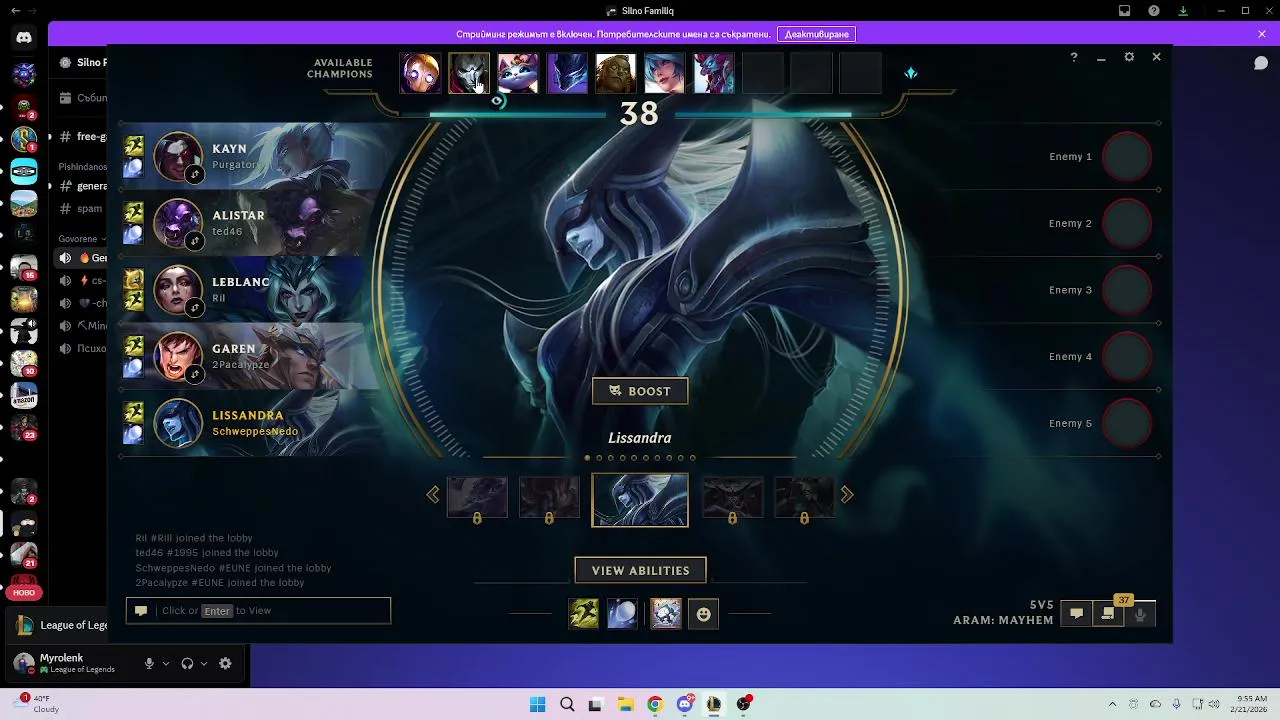Click Kayn's Ghost summoner spell icon
The image size is (1280, 720).
click(x=133, y=146)
